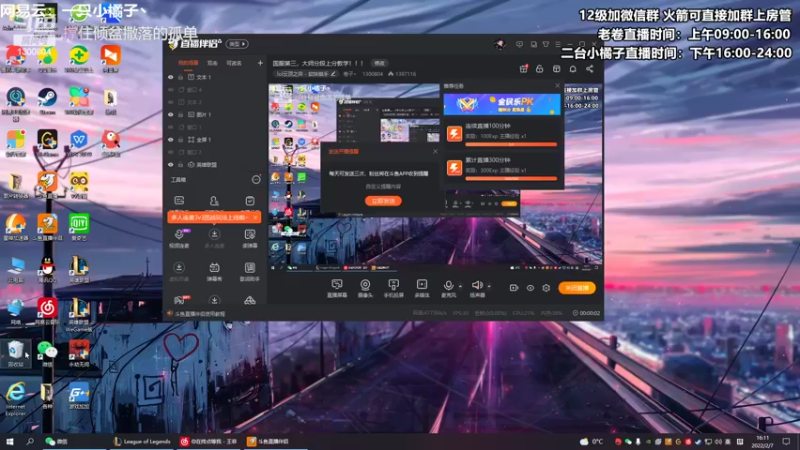Switch to the second scene tab
The height and width of the screenshot is (450, 800).
[x=213, y=63]
